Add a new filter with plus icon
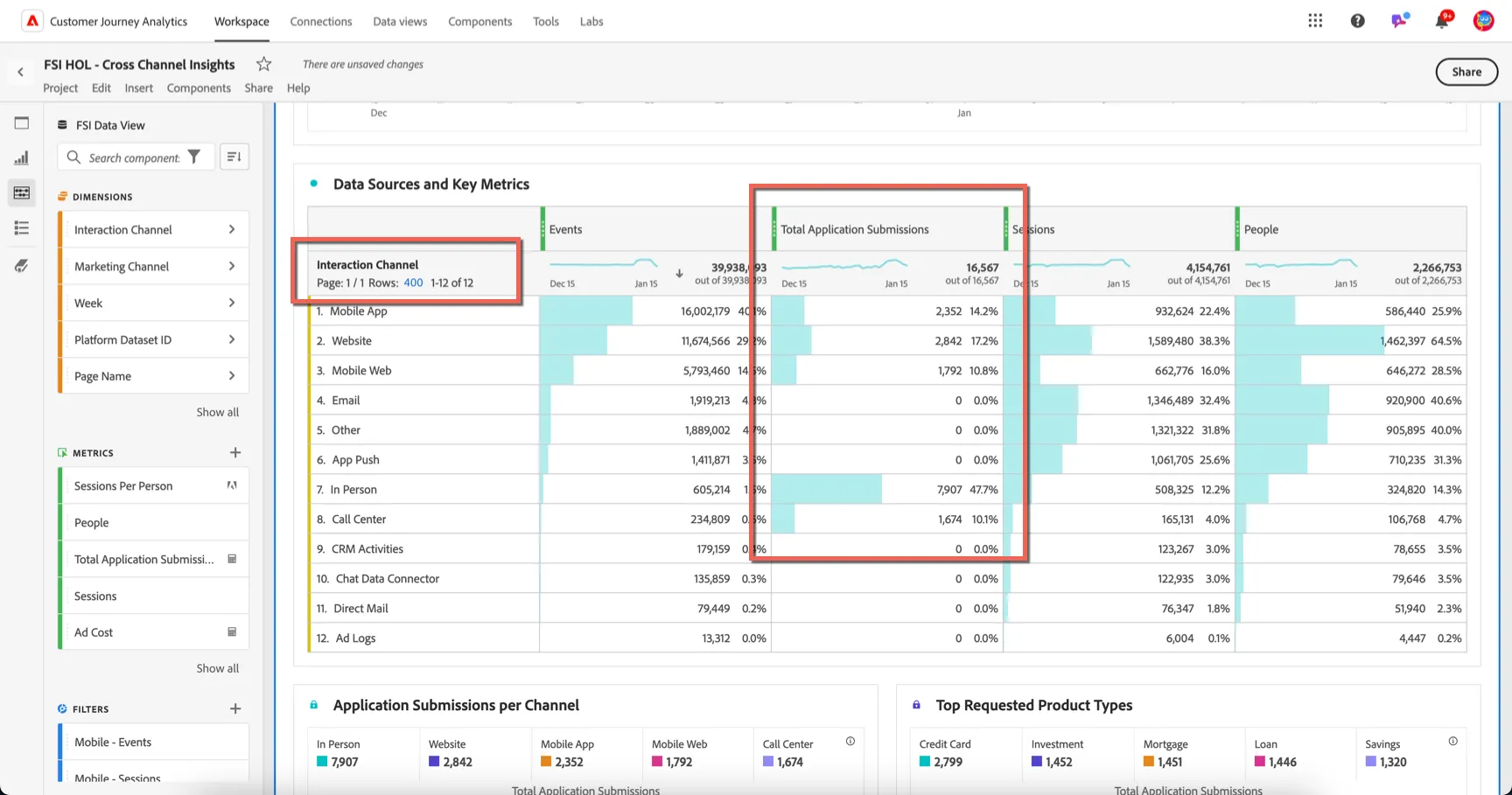The width and height of the screenshot is (1512, 795). [x=234, y=708]
